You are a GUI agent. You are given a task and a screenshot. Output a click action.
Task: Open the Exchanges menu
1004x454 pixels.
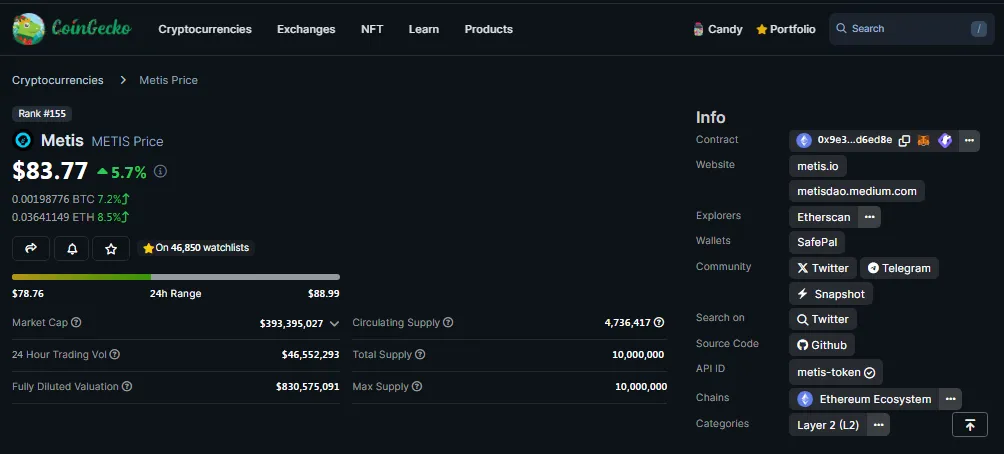(x=306, y=29)
